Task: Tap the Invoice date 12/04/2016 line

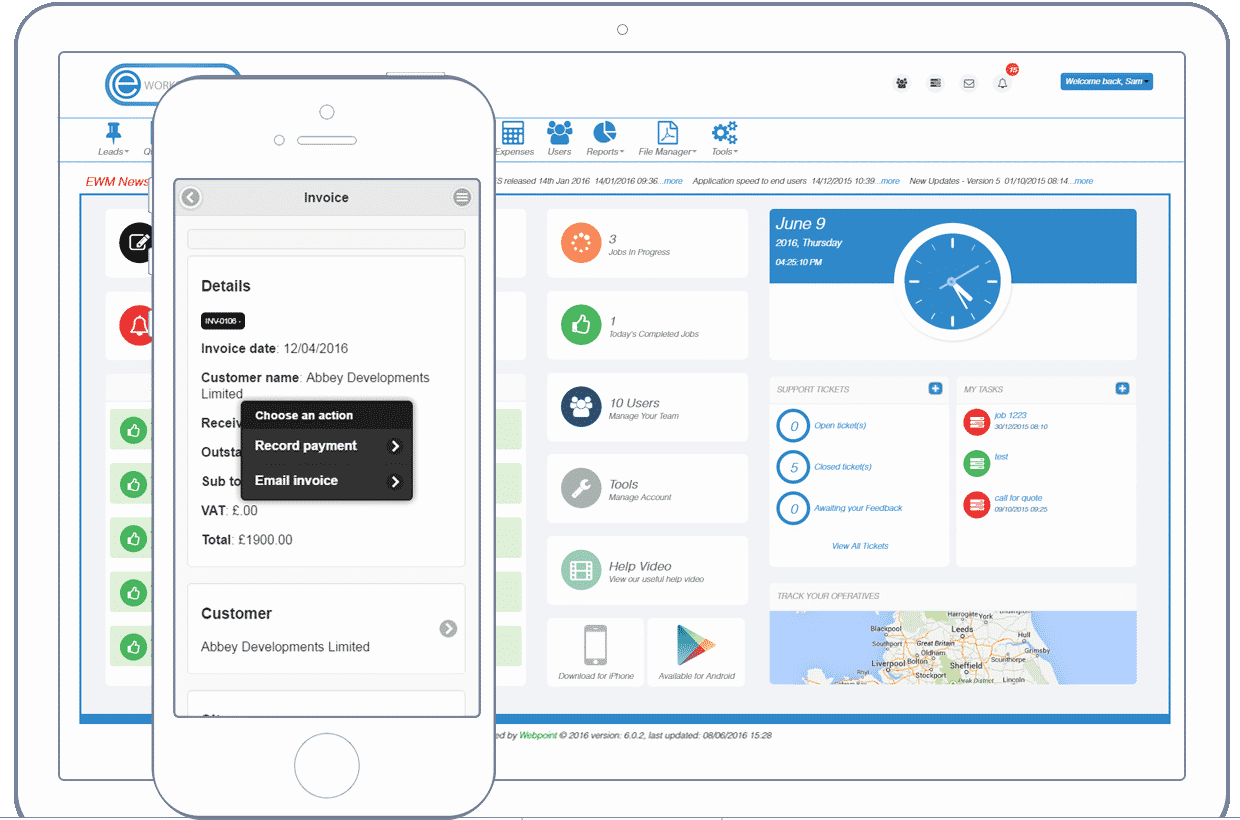Action: pos(275,349)
